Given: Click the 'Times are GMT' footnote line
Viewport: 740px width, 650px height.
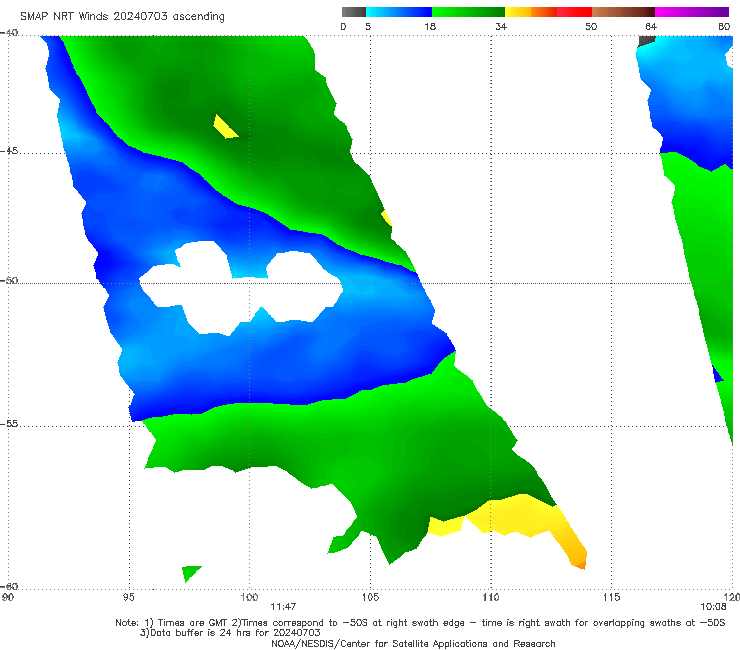Looking at the screenshot, I should click(x=420, y=623).
